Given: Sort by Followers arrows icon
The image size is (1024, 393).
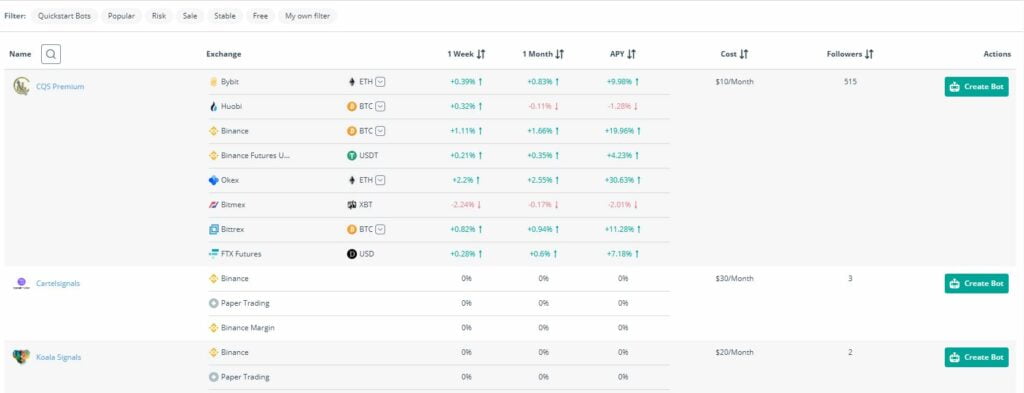Looking at the screenshot, I should pyautogui.click(x=869, y=54).
